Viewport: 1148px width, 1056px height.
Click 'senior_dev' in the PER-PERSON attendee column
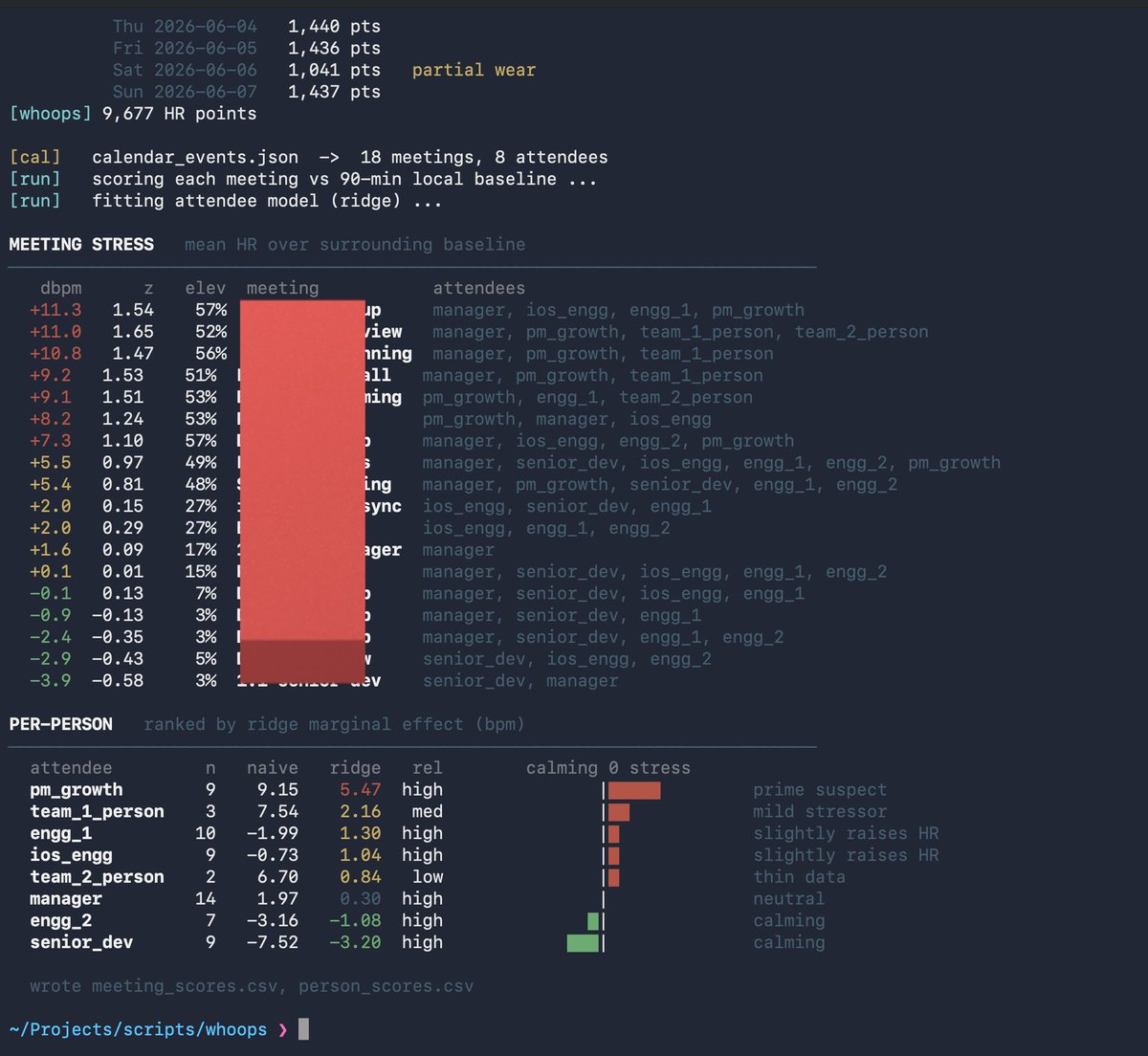(x=81, y=943)
